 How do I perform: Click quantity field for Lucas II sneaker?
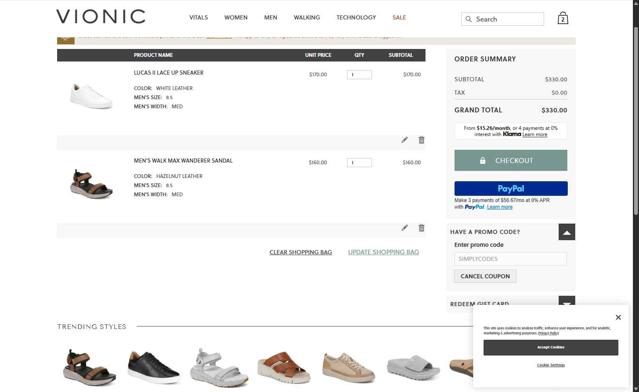[359, 75]
